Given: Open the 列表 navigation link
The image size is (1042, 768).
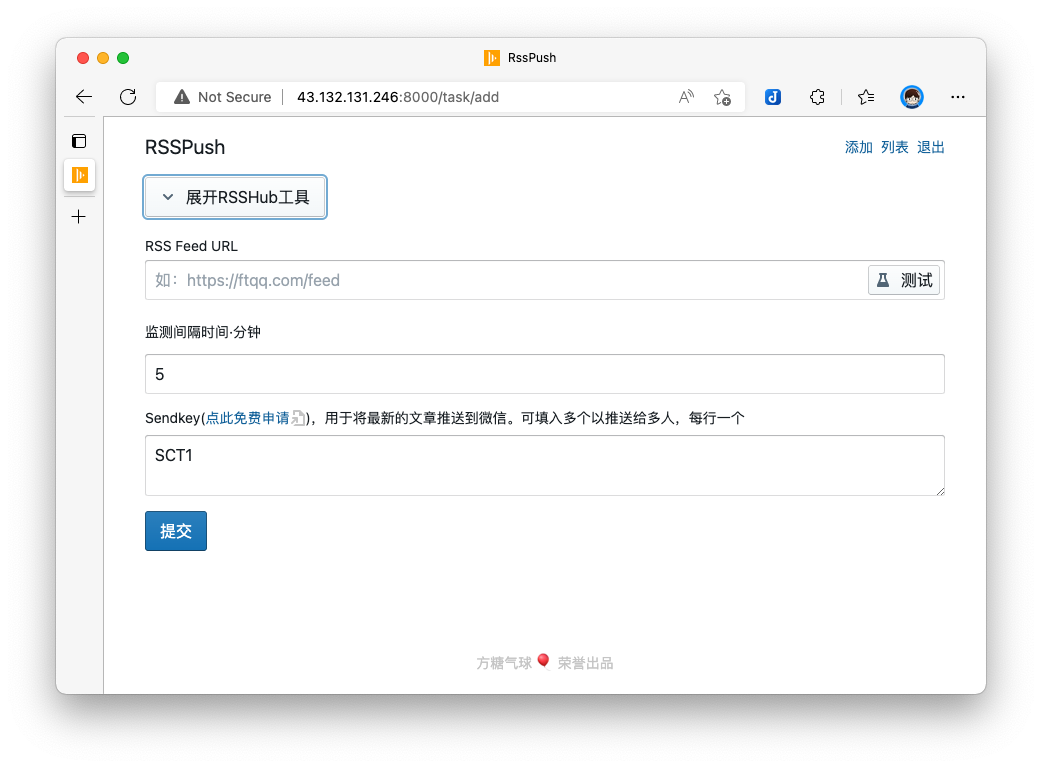Looking at the screenshot, I should coord(894,147).
